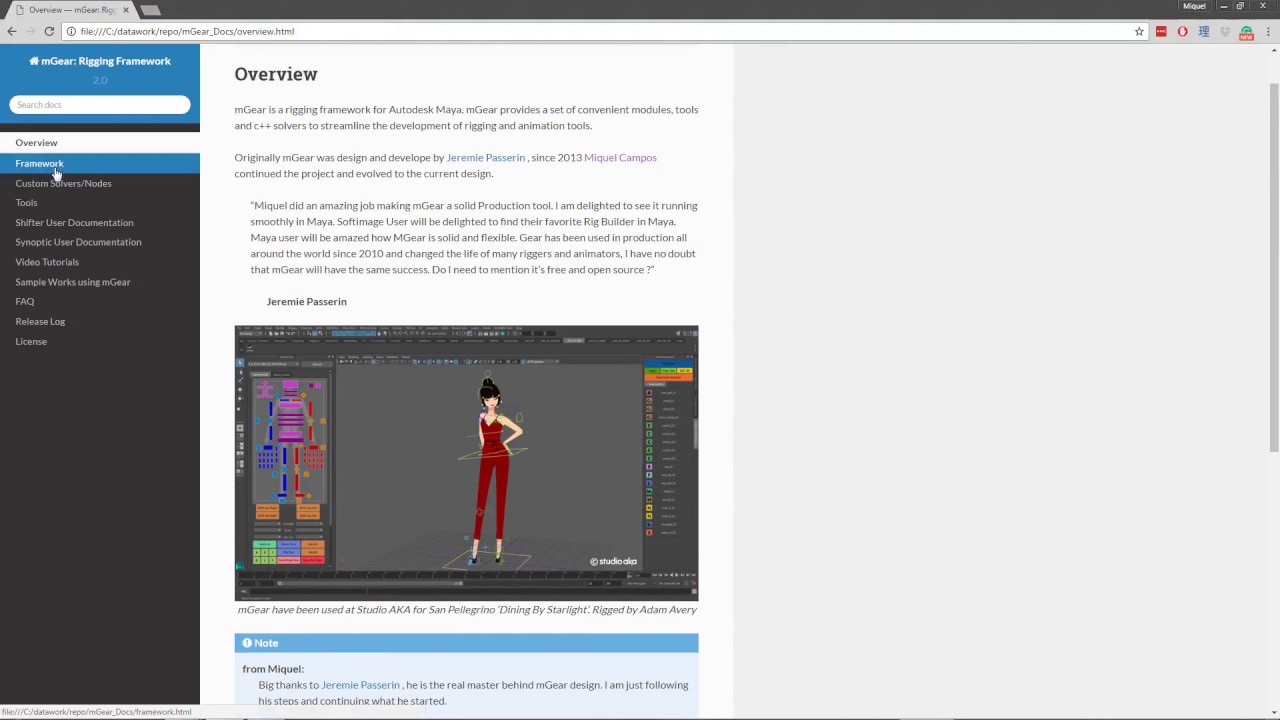Close the Overview mGear browser tab

point(125,10)
